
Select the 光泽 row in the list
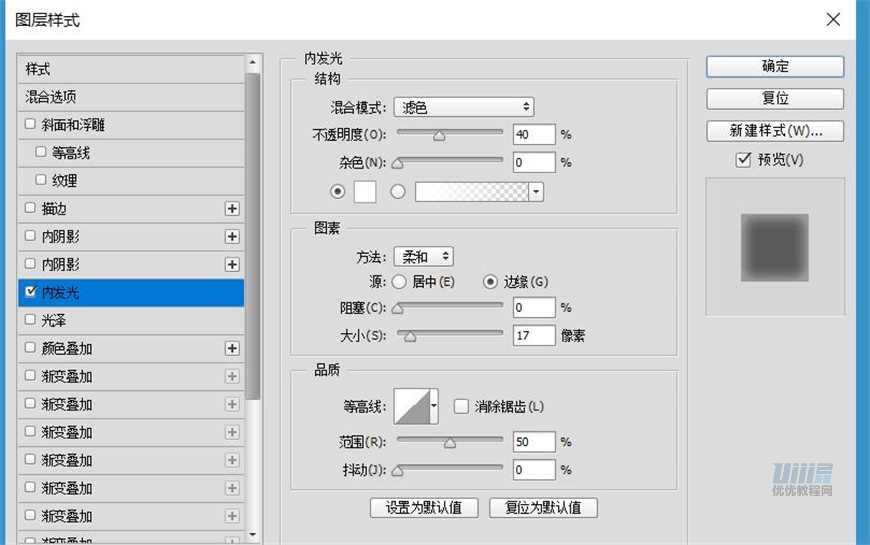(131, 320)
